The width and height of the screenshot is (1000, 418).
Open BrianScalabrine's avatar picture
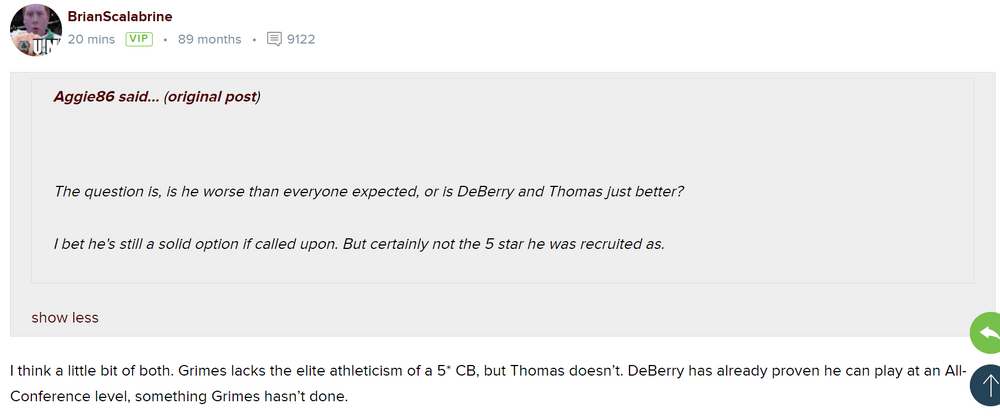(33, 28)
